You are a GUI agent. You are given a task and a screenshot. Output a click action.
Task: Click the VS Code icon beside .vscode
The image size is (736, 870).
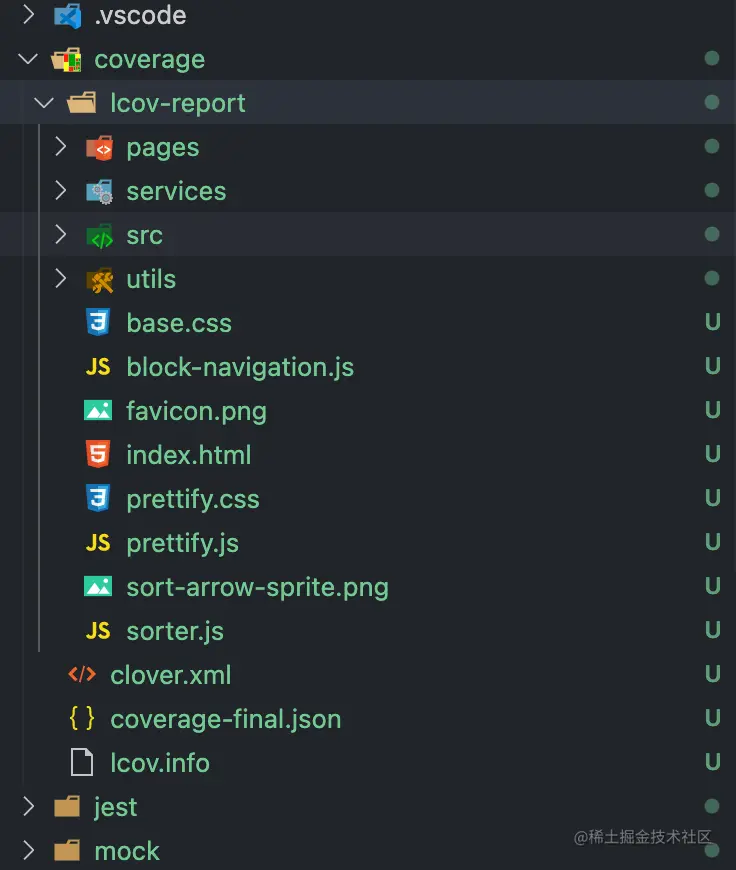click(x=67, y=16)
